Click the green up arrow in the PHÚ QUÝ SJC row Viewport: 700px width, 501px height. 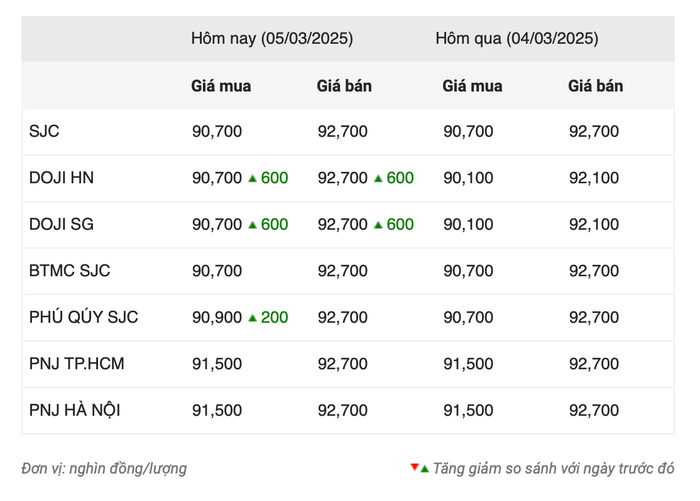click(x=252, y=317)
